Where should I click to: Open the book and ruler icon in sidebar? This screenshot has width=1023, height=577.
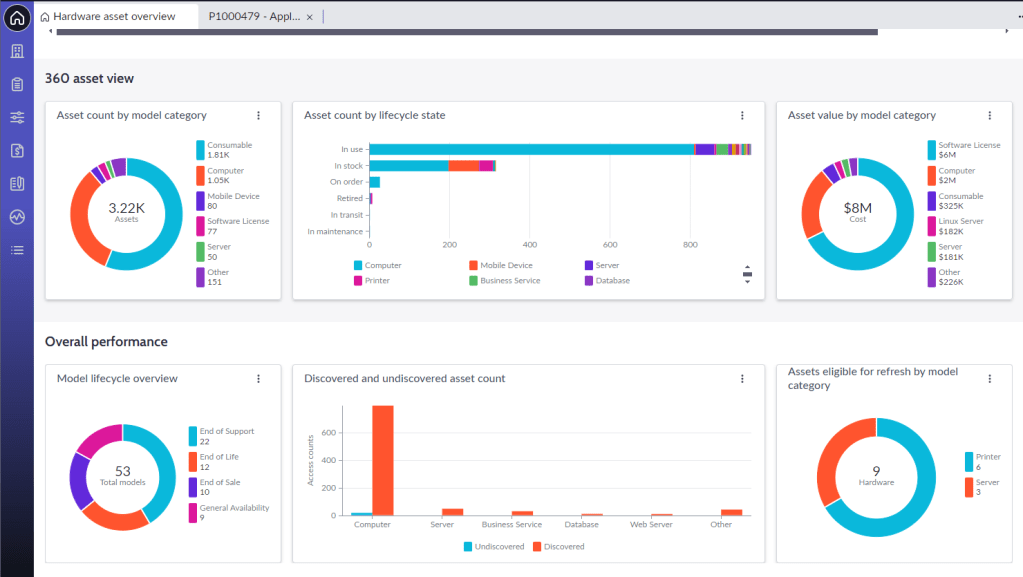click(x=17, y=183)
